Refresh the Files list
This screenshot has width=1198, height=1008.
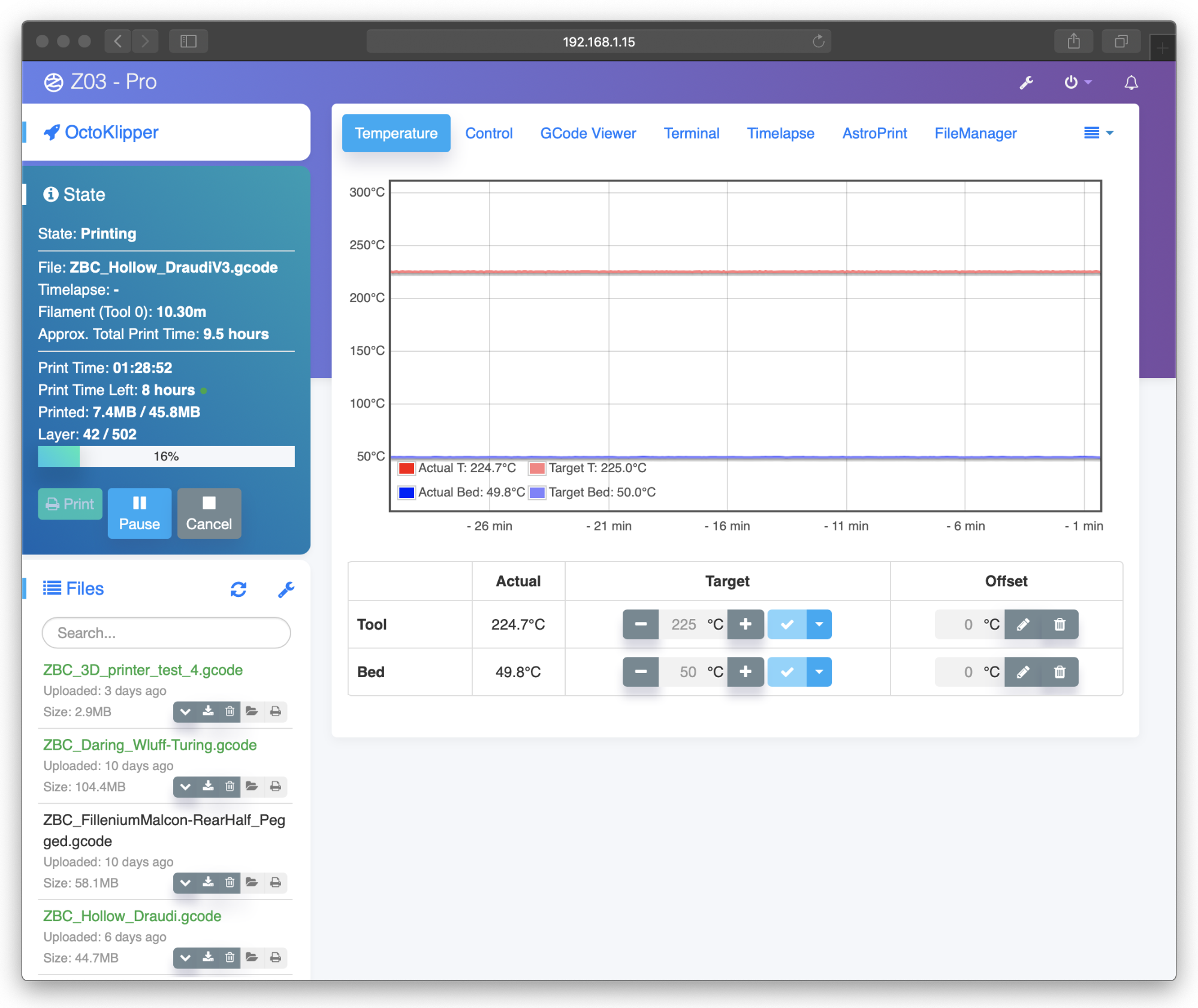tap(239, 590)
